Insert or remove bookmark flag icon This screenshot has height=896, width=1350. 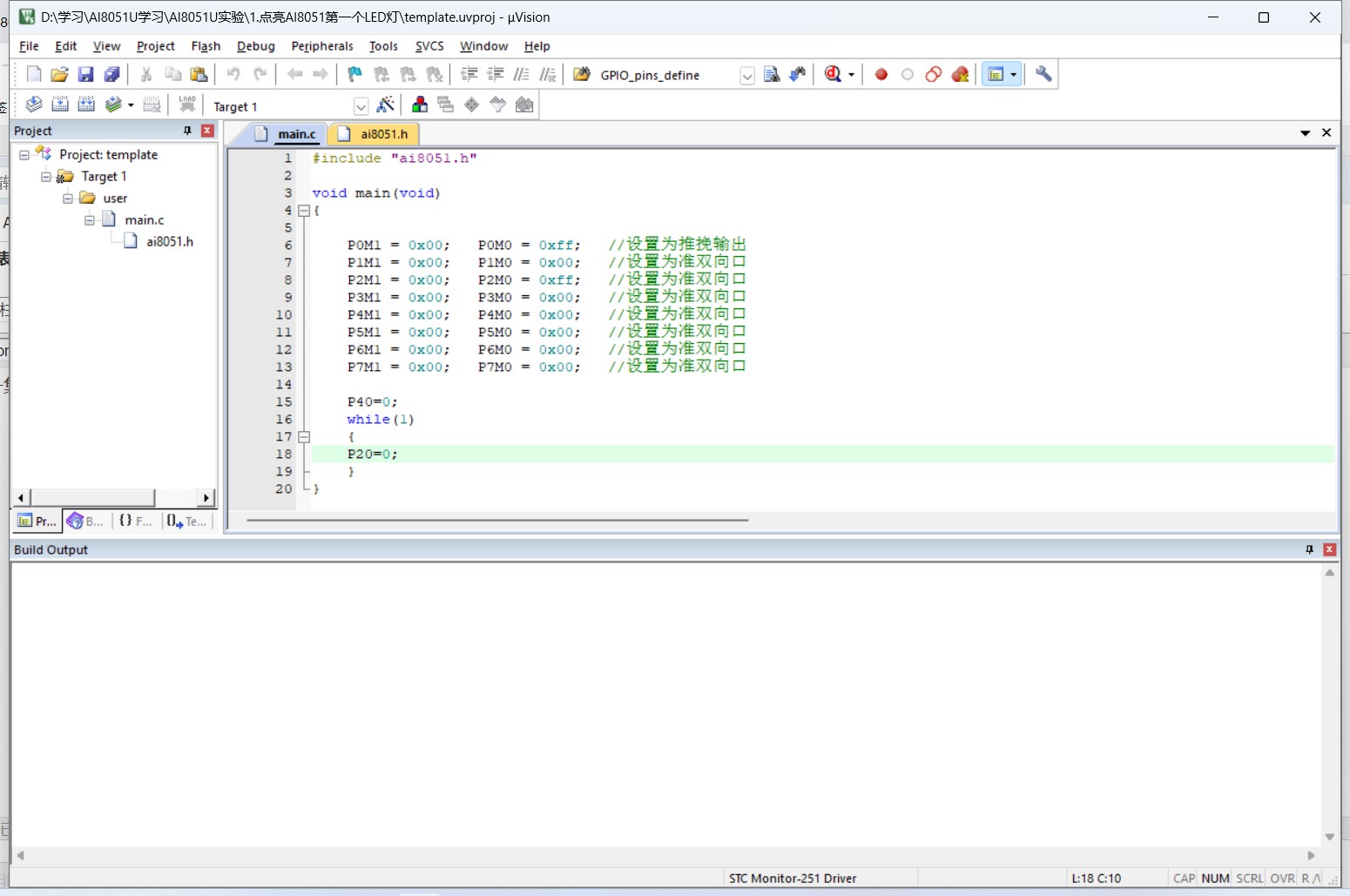(354, 75)
